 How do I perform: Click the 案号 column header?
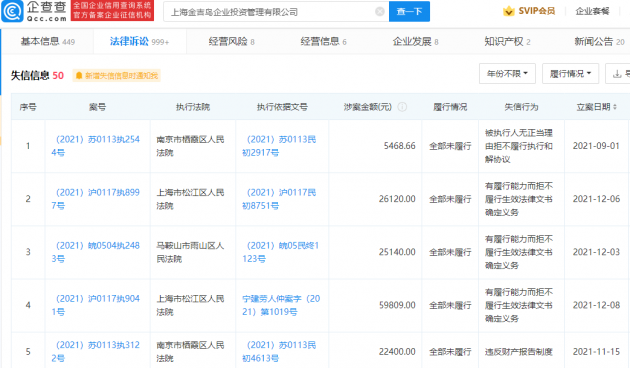[x=97, y=107]
